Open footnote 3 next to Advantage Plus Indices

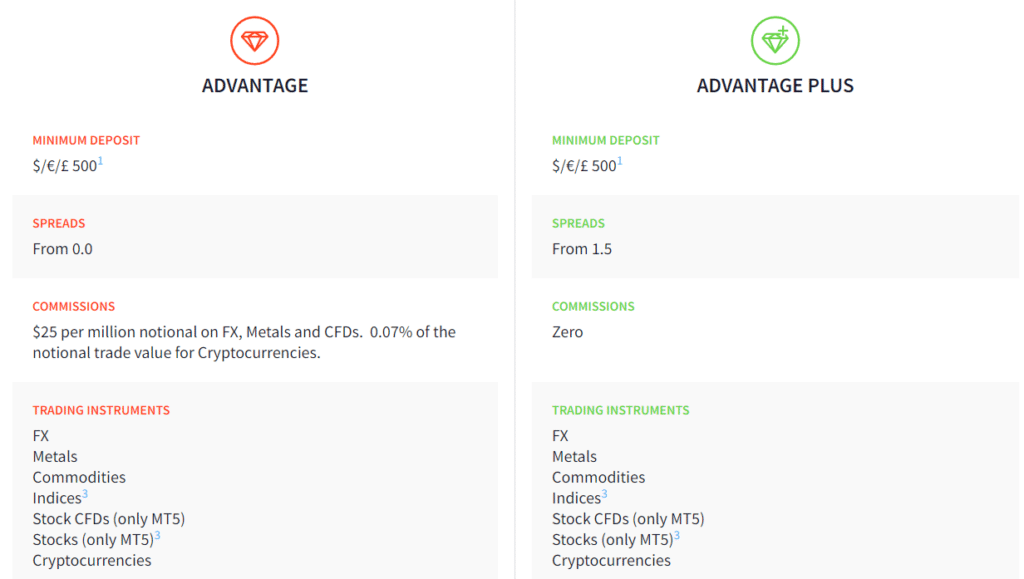(x=604, y=494)
